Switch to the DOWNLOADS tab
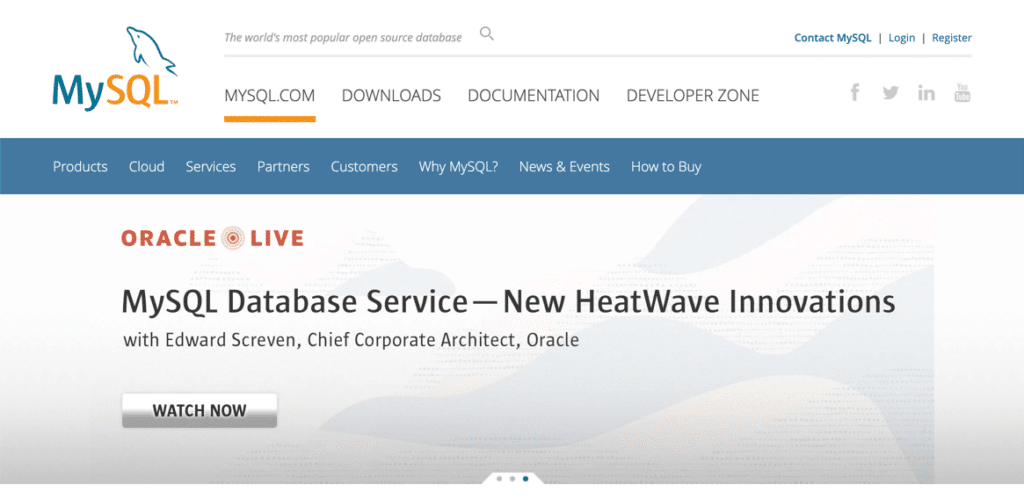This screenshot has width=1024, height=499. 391,96
